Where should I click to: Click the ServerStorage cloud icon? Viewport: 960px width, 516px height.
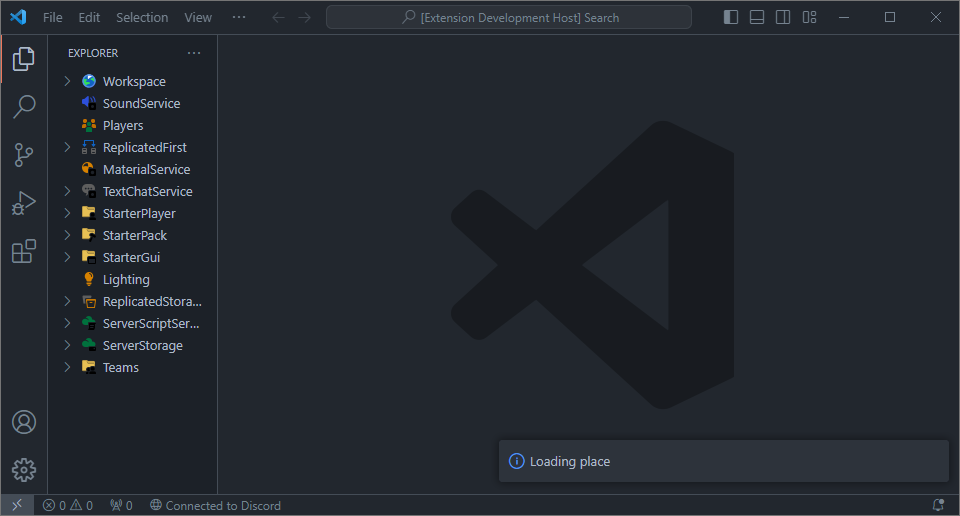[x=89, y=345]
